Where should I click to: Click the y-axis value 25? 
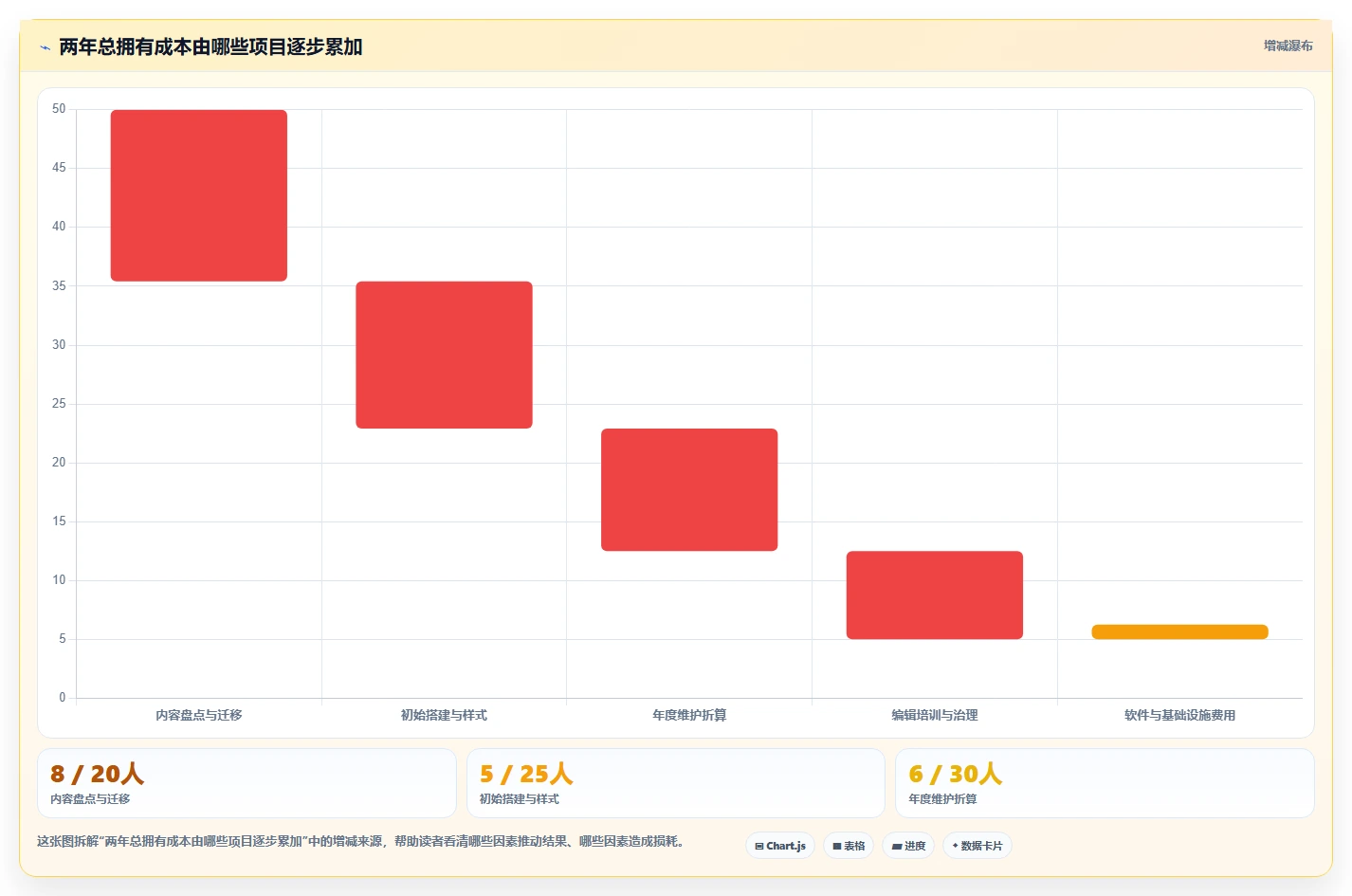click(59, 404)
